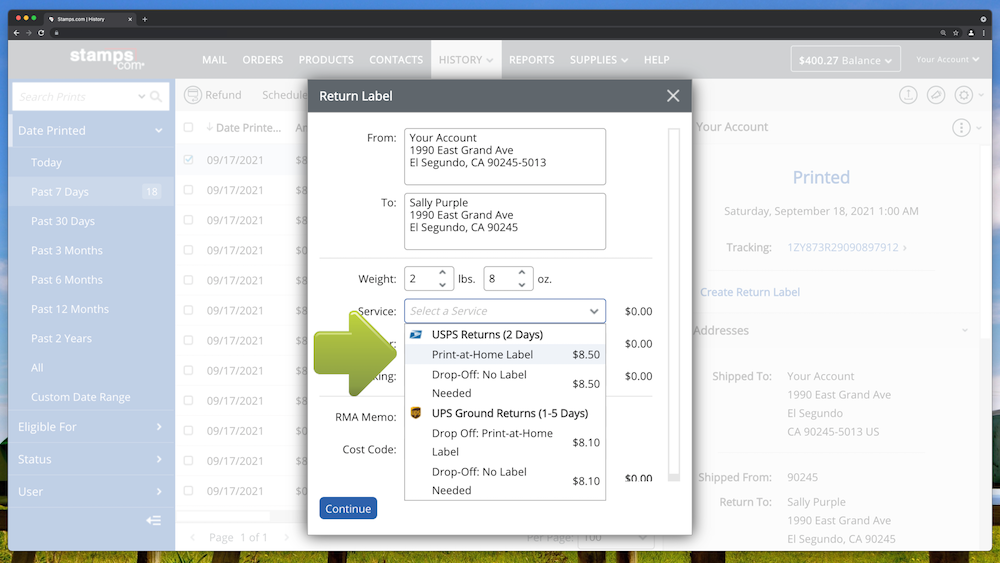Choose USPS Print-at-Home Label option
Image resolution: width=1000 pixels, height=563 pixels.
tap(482, 354)
